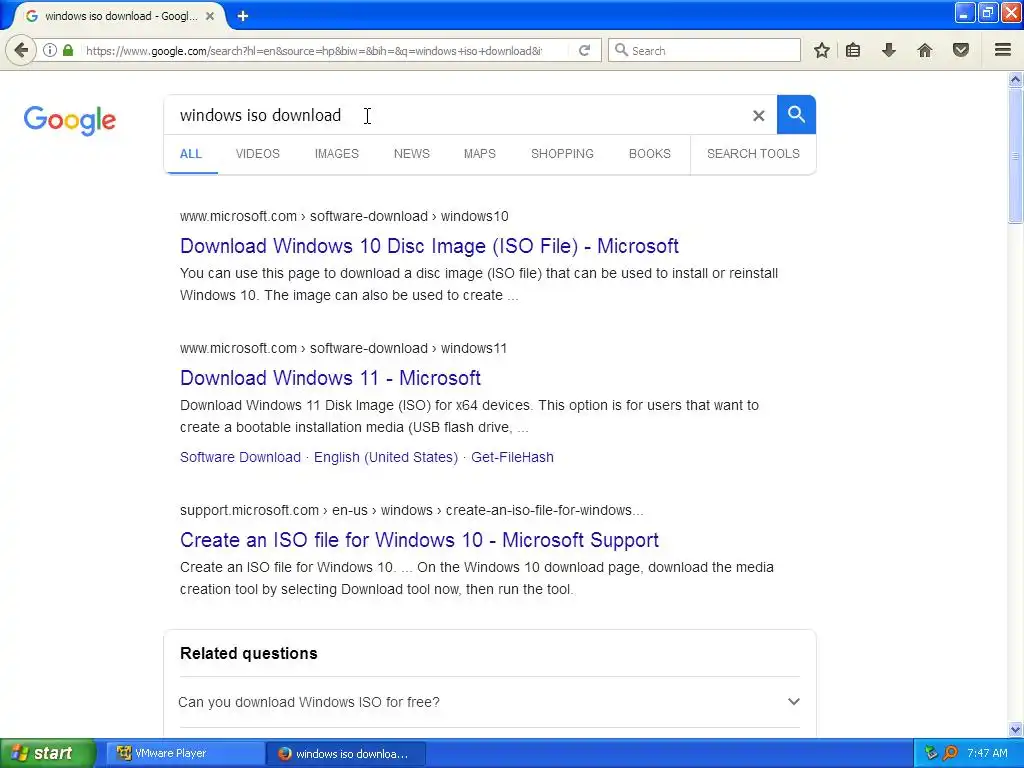Open a new tab with the plus icon
1024x768 pixels.
pyautogui.click(x=243, y=16)
